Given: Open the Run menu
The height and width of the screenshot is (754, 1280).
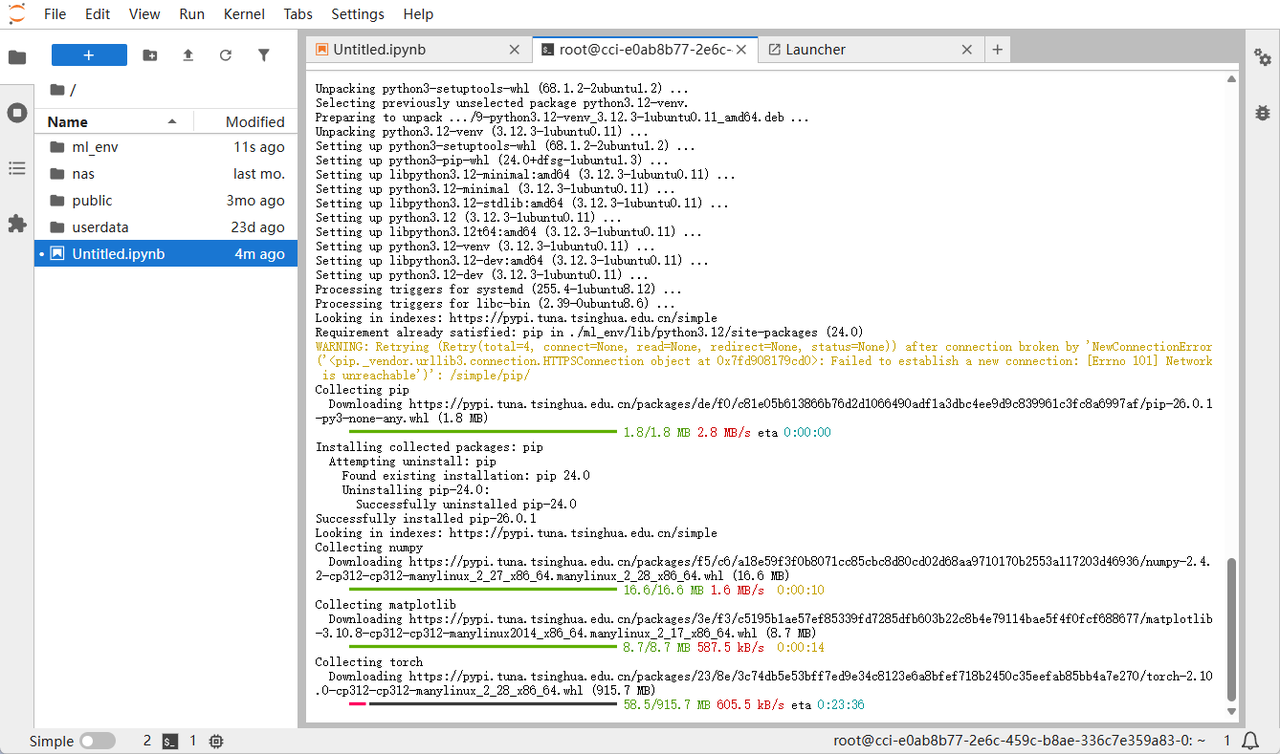Looking at the screenshot, I should coord(192,14).
